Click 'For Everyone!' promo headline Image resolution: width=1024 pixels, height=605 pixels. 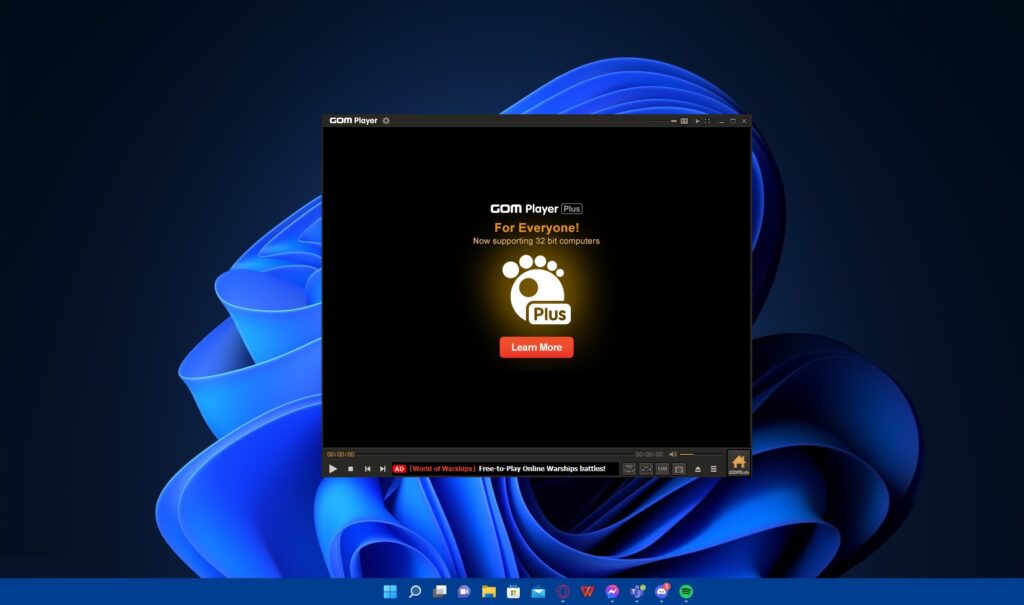(537, 227)
